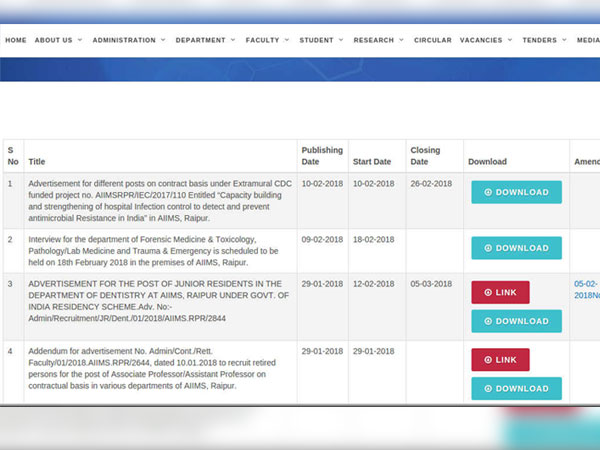Select start date 18-02-2018 cell
The image size is (600, 450).
point(373,240)
